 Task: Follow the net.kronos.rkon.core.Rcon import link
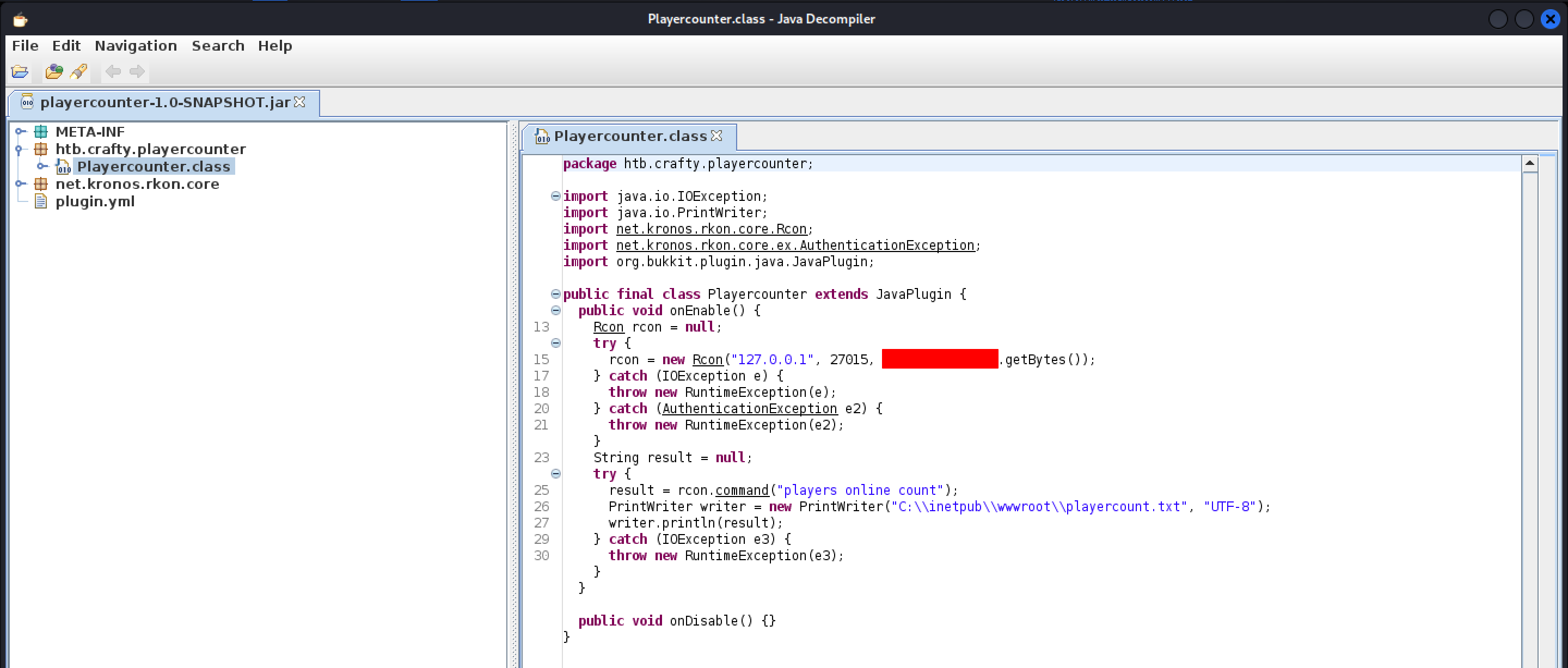pos(711,229)
